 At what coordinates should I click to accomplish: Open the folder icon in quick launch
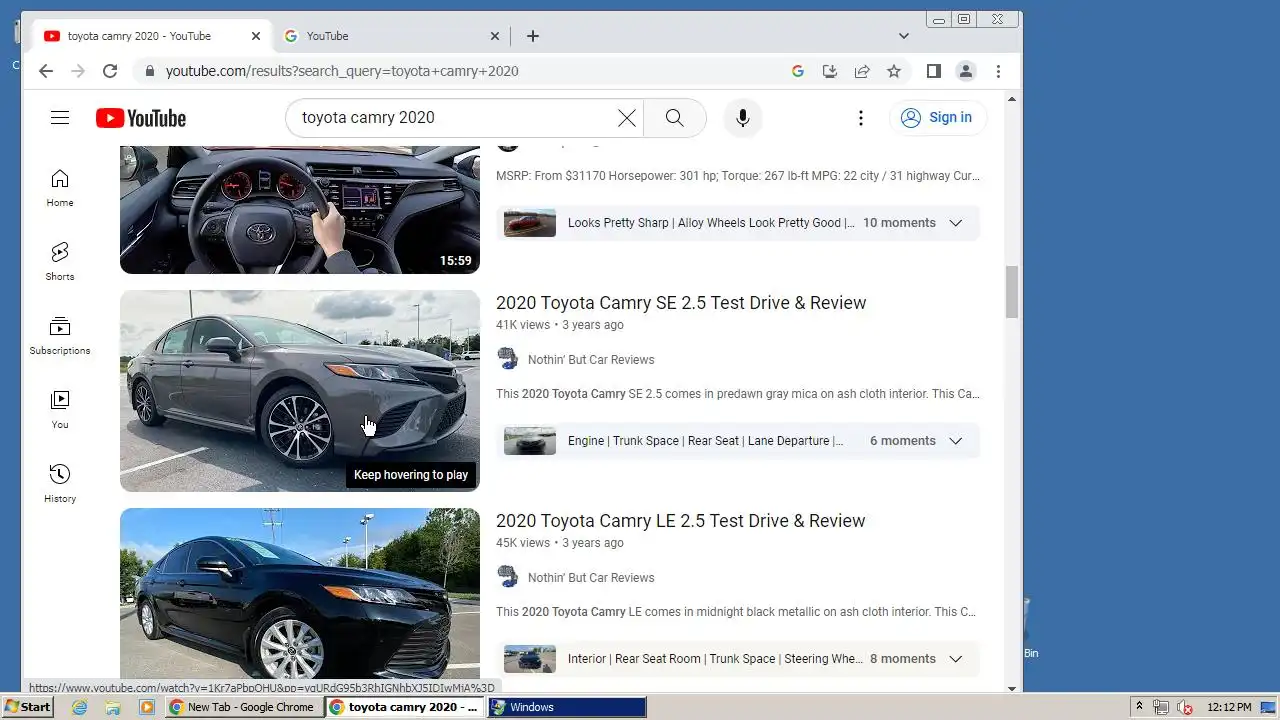[x=113, y=707]
